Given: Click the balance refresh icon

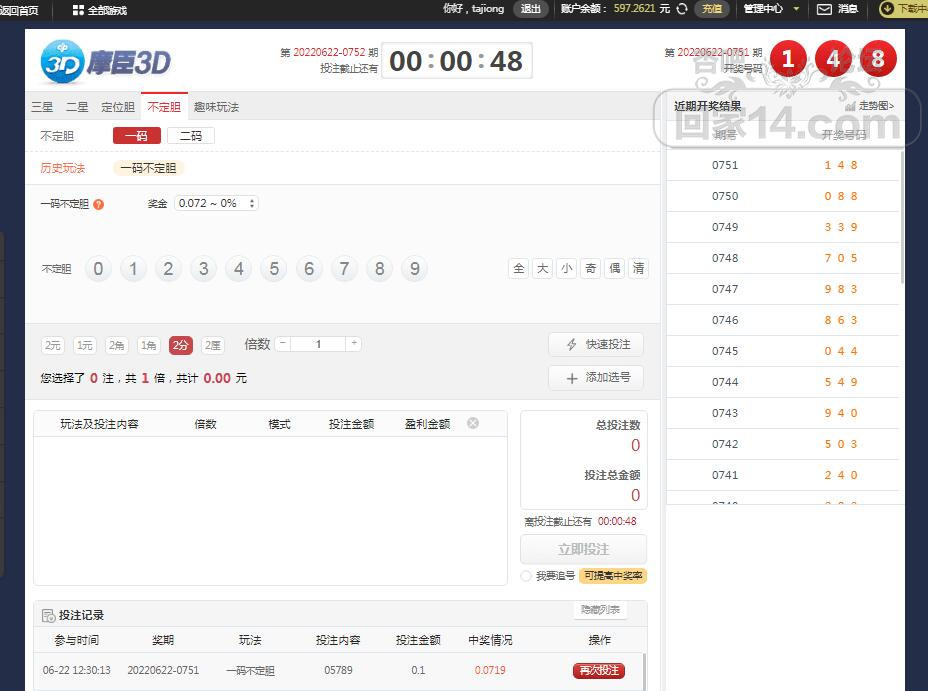Looking at the screenshot, I should (682, 9).
